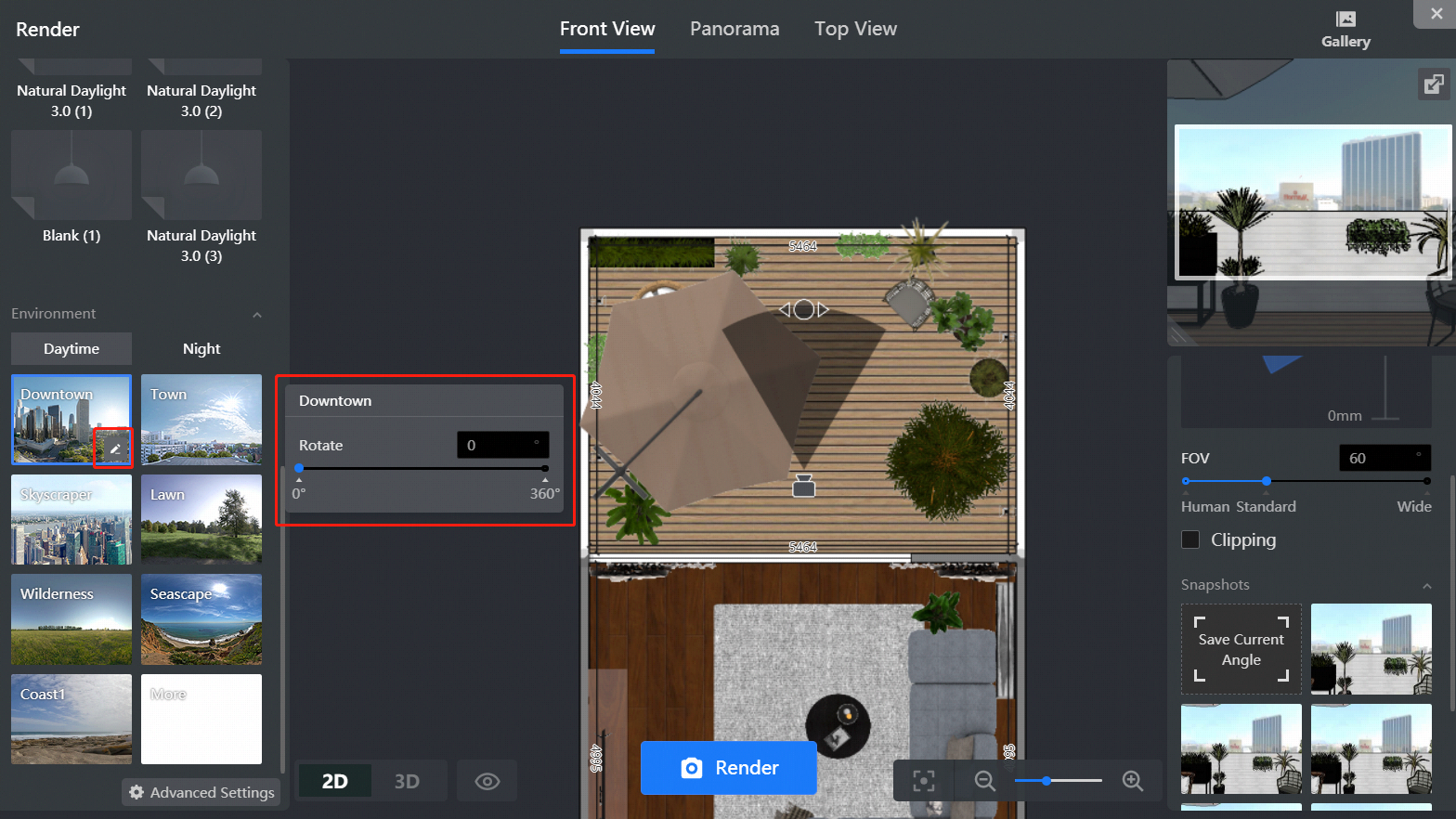Viewport: 1456px width, 819px height.
Task: Collapse the Snapshots section
Action: coord(1426,586)
